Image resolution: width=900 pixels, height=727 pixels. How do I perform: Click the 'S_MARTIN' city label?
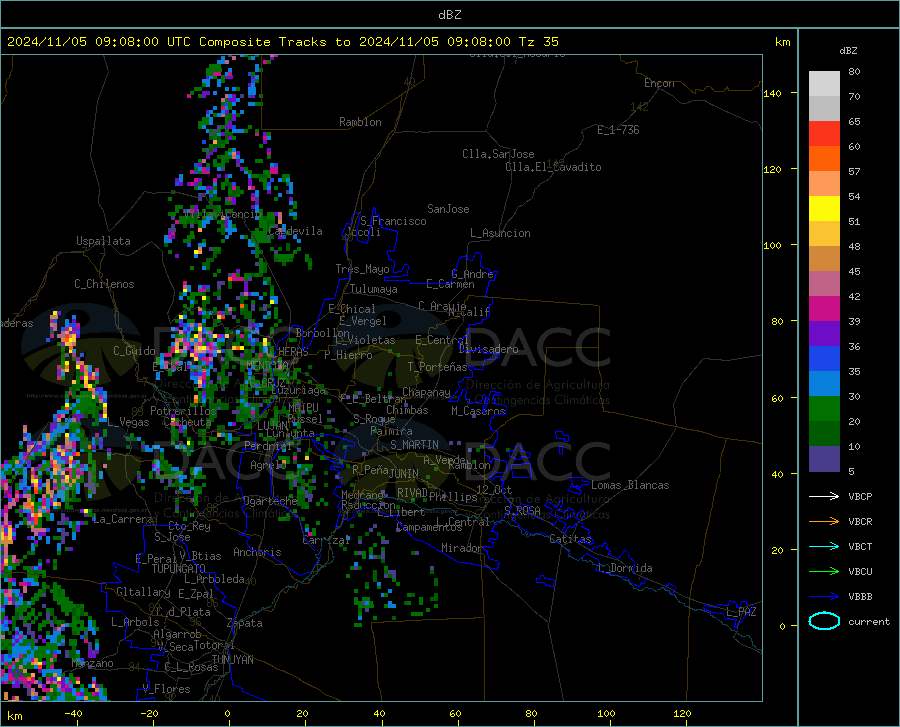pyautogui.click(x=414, y=445)
